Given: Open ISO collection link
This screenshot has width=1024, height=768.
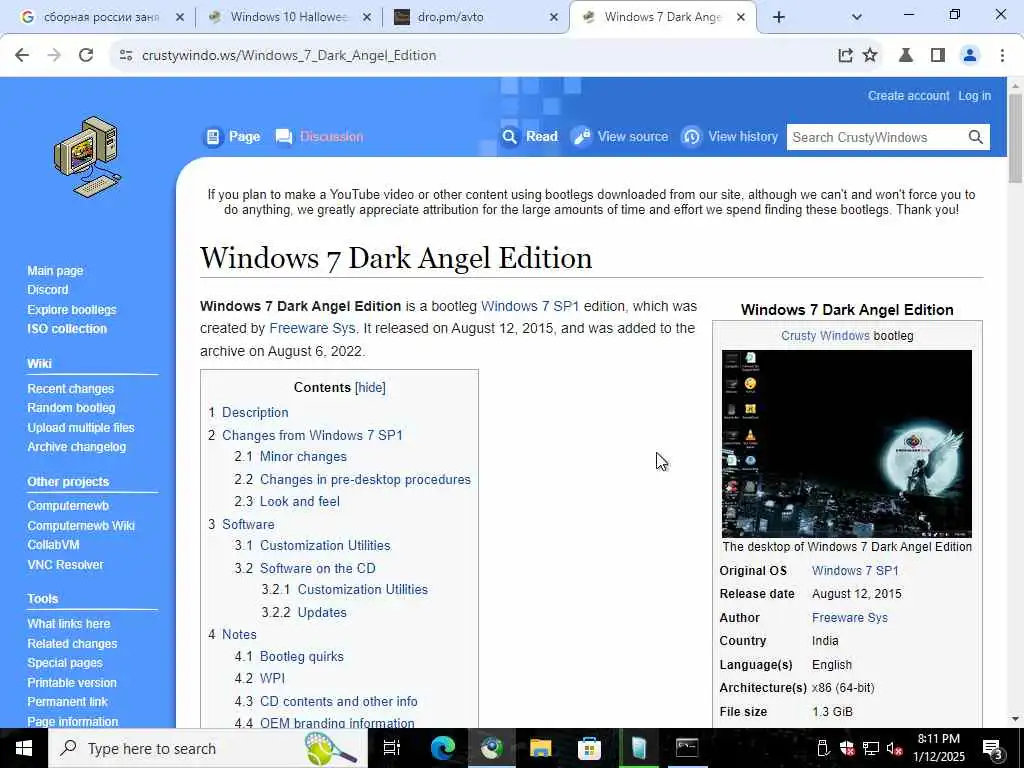Looking at the screenshot, I should coord(67,328).
